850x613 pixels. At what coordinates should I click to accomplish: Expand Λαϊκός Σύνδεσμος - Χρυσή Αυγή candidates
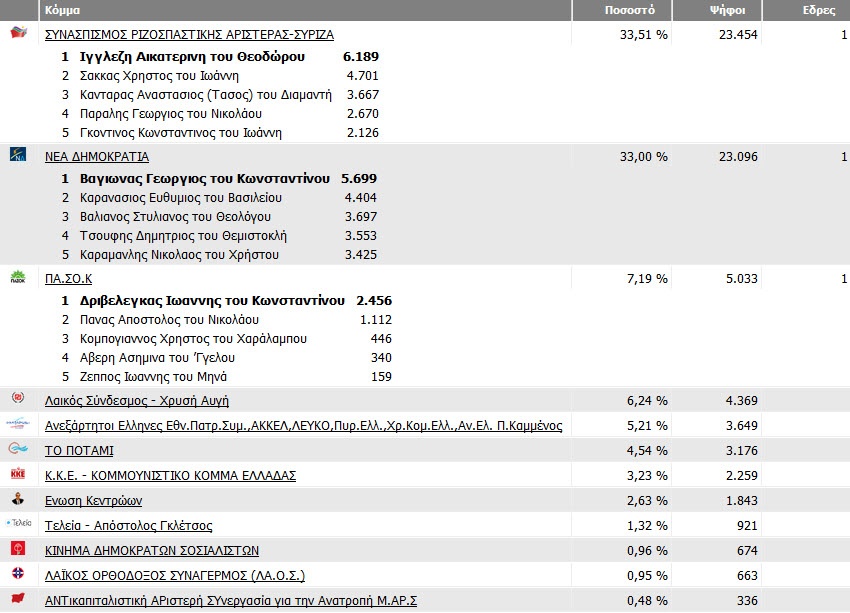[137, 401]
